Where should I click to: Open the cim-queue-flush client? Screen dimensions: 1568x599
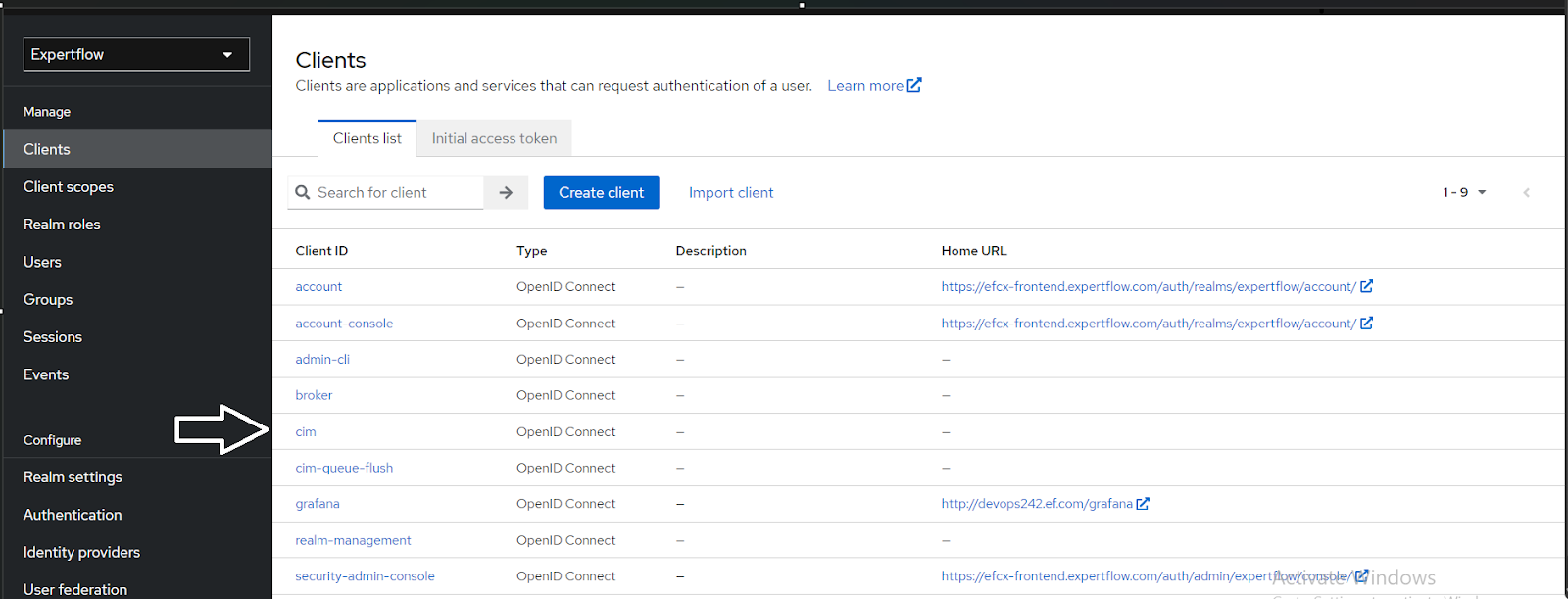click(x=344, y=468)
